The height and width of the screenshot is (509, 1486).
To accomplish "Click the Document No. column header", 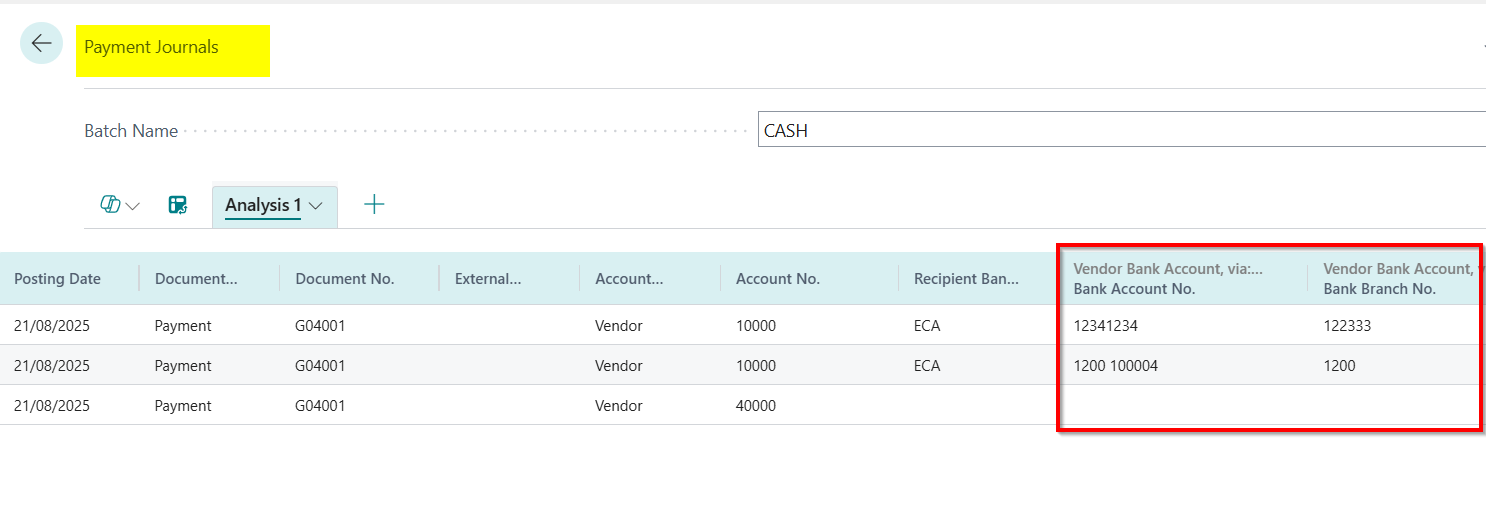I will click(x=345, y=279).
